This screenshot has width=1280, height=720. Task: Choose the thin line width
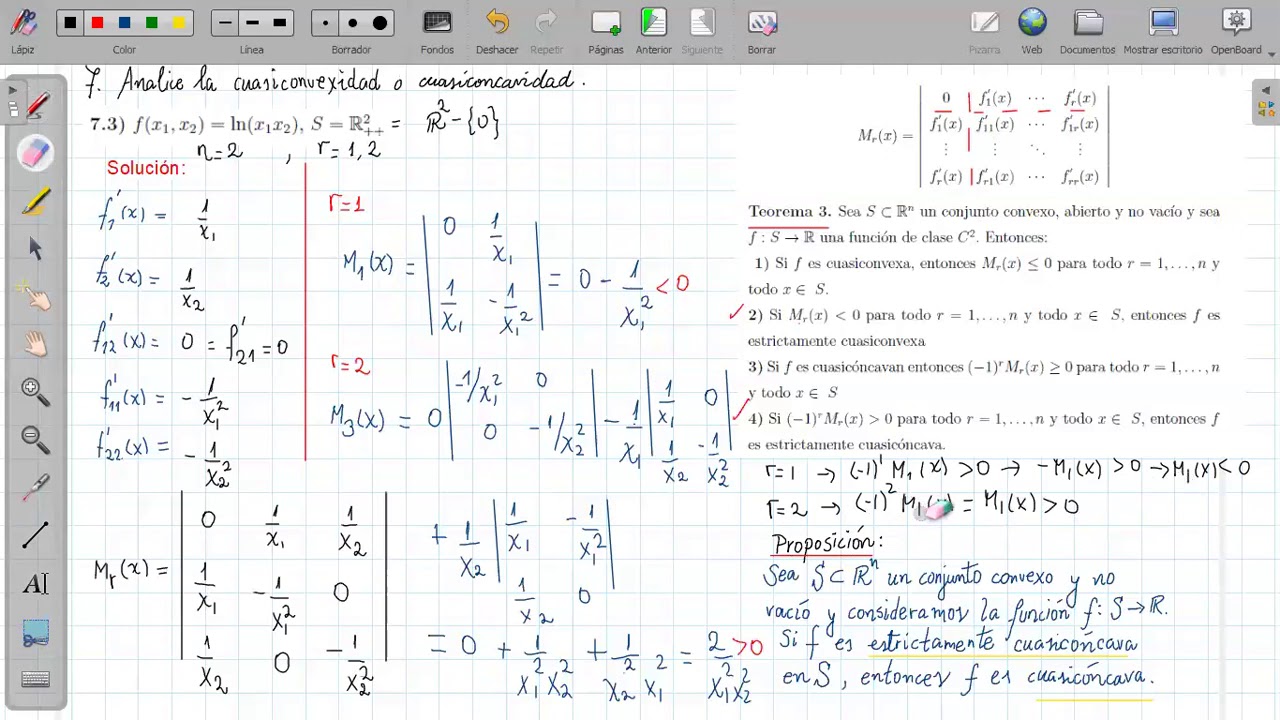coord(225,23)
